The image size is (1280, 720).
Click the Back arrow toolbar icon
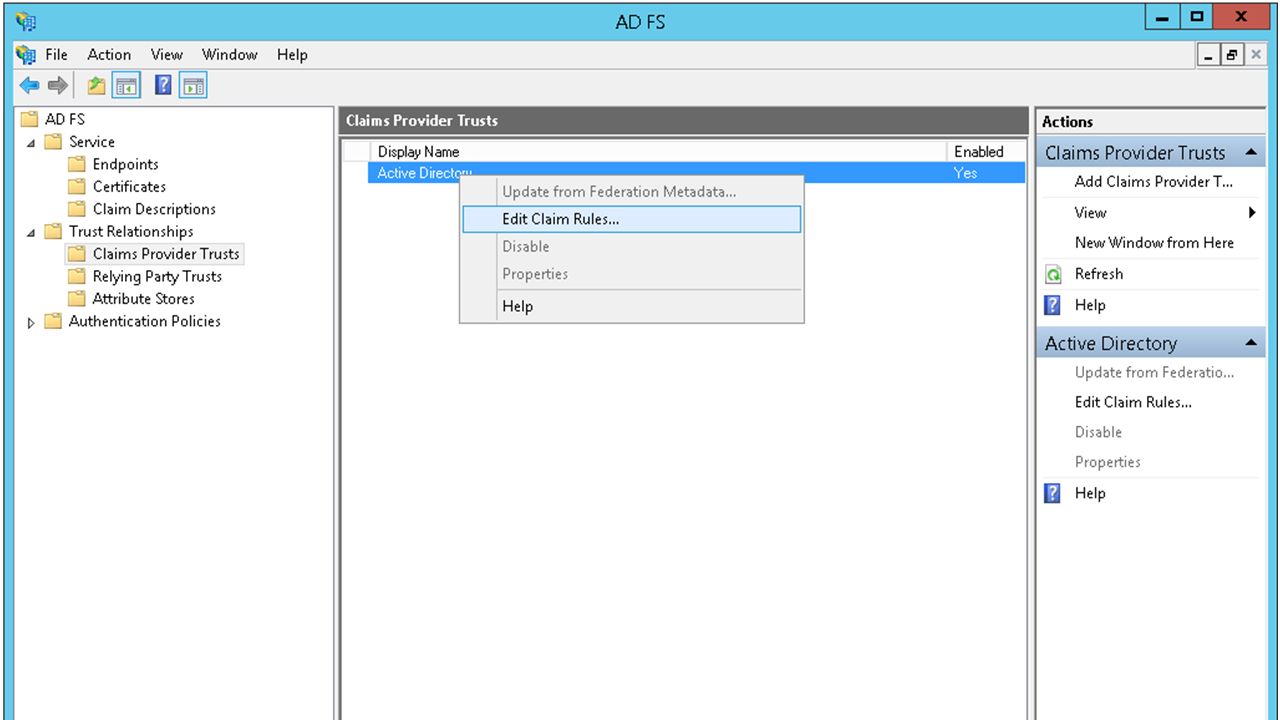(29, 86)
